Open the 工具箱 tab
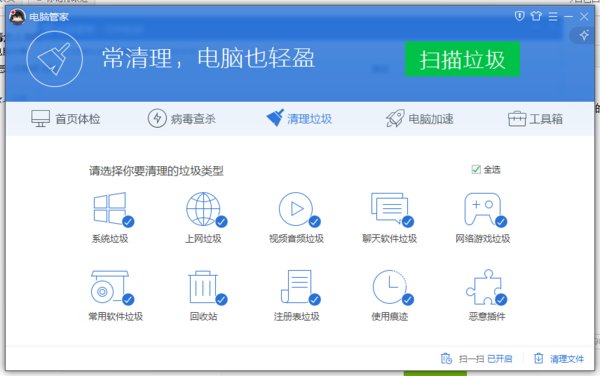 point(535,119)
